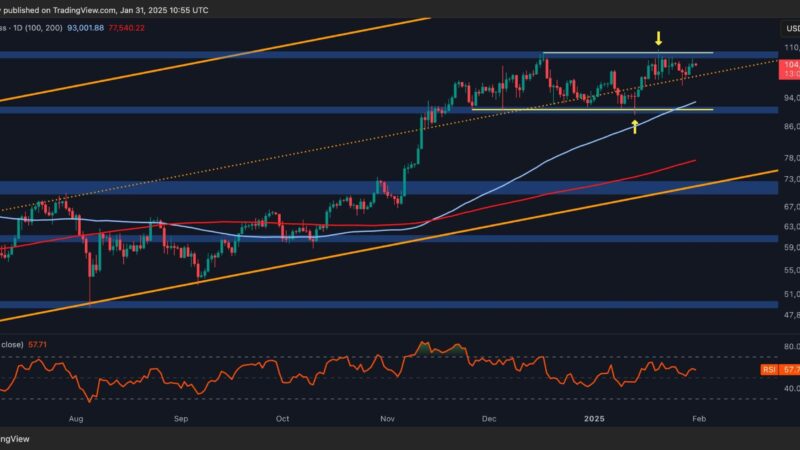Screen dimensions: 800x450
Task: Click the 63,0 price axis label
Action: click(x=792, y=226)
